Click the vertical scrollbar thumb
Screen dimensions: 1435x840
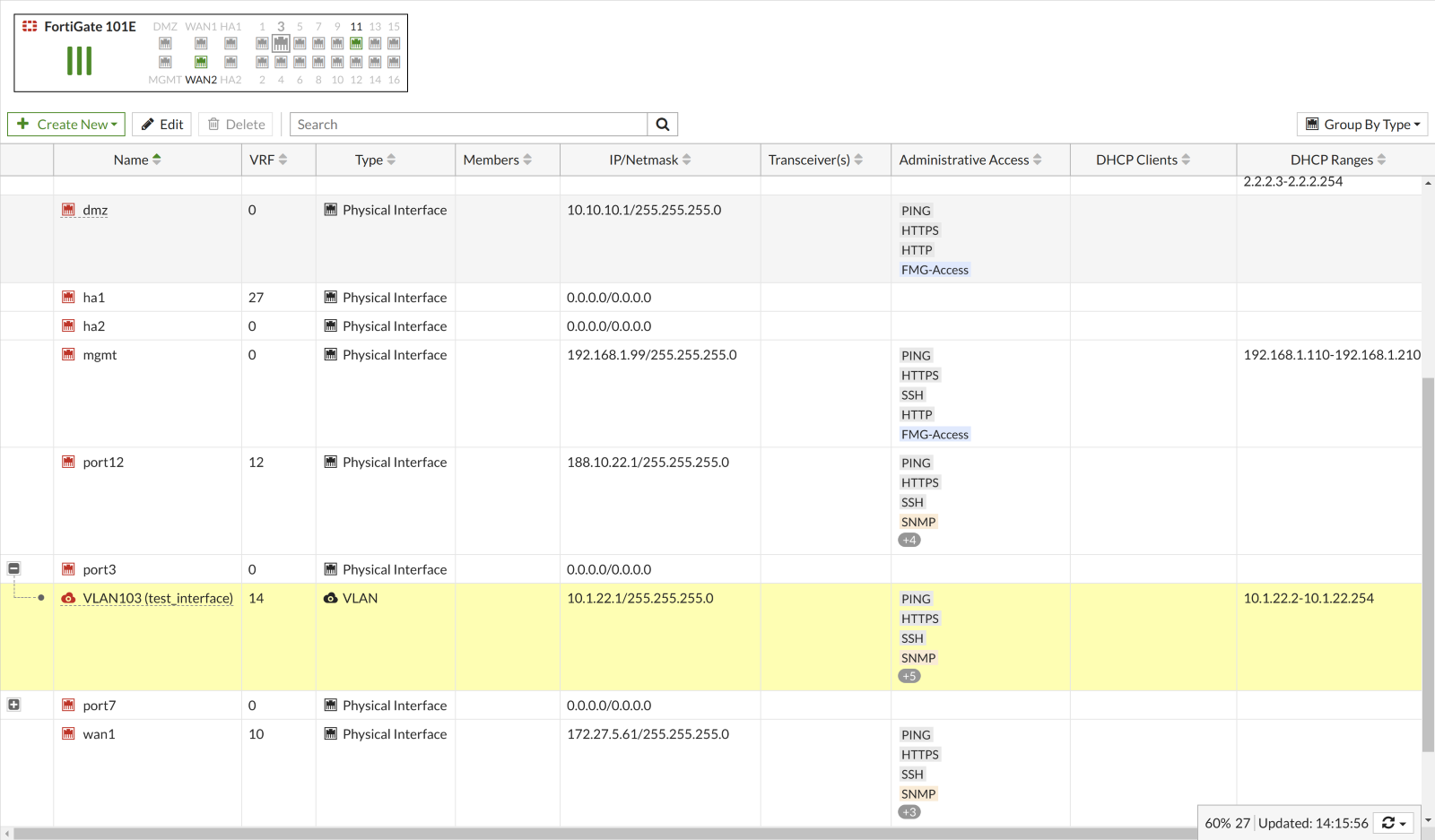click(1428, 565)
